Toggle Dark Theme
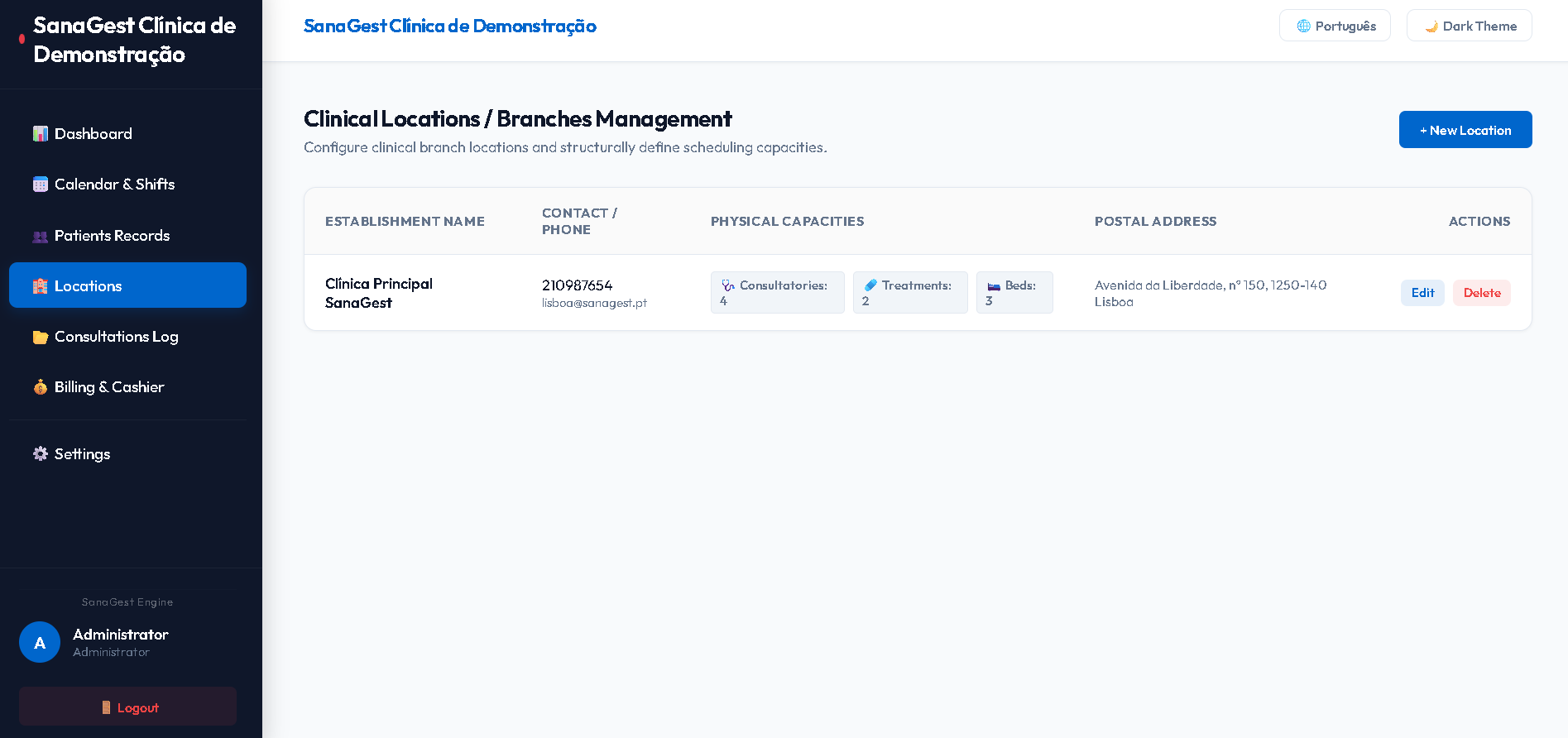 [x=1469, y=26]
